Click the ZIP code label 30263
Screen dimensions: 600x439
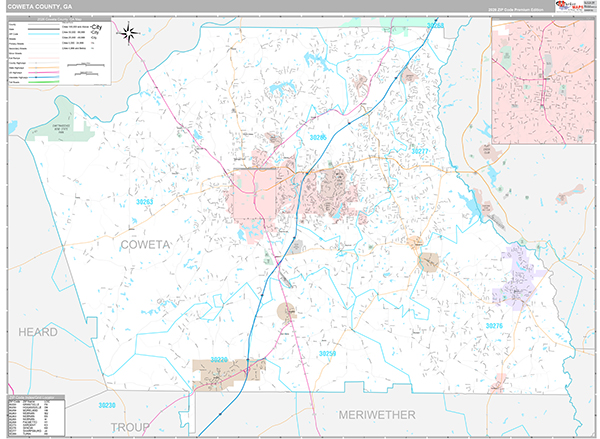(145, 201)
